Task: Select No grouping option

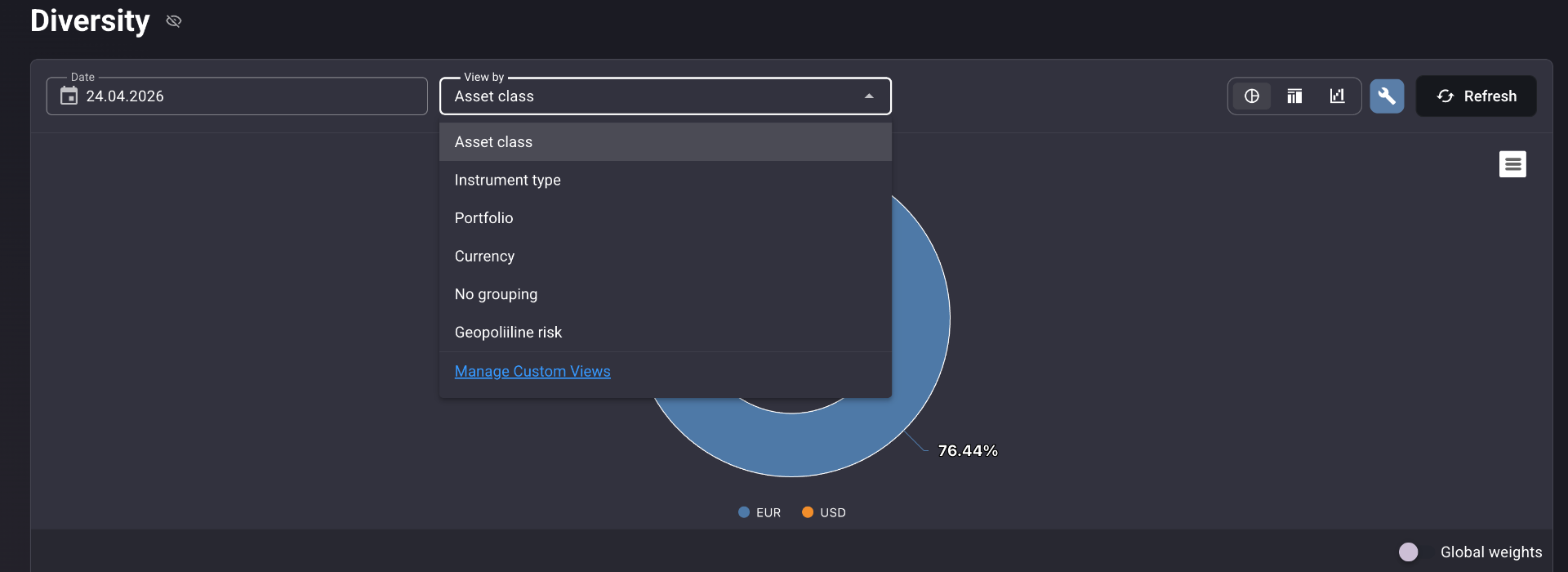Action: (x=665, y=294)
